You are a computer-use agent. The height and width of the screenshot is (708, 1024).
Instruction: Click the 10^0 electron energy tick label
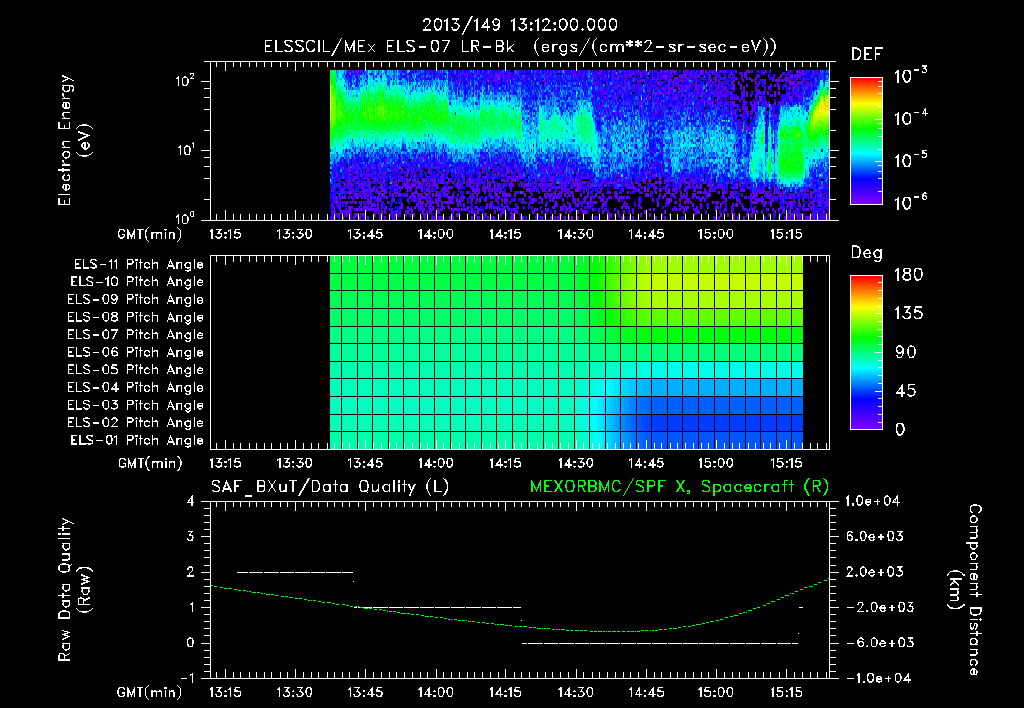(185, 218)
